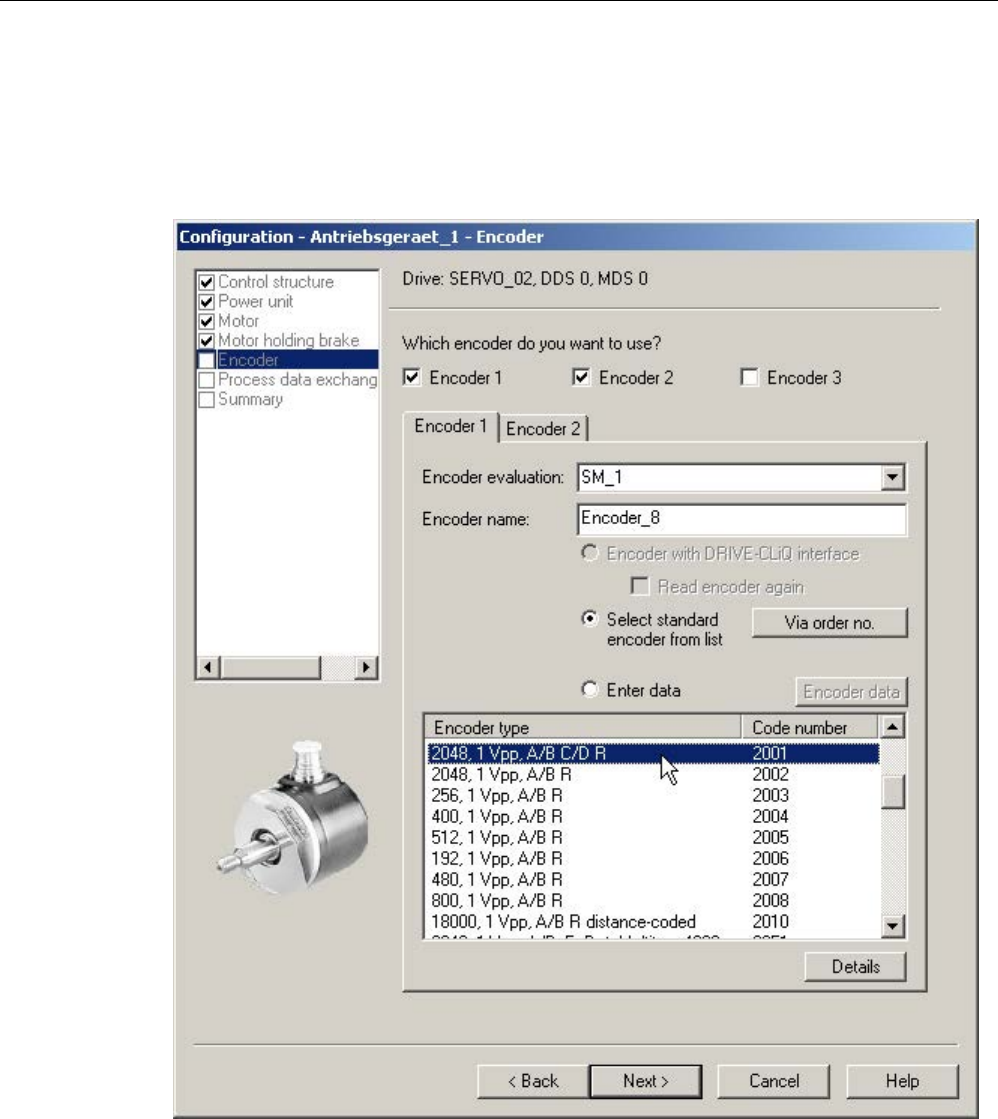Choose the 'Enter data' radio option
Viewport: 998px width, 1119px height.
click(589, 689)
